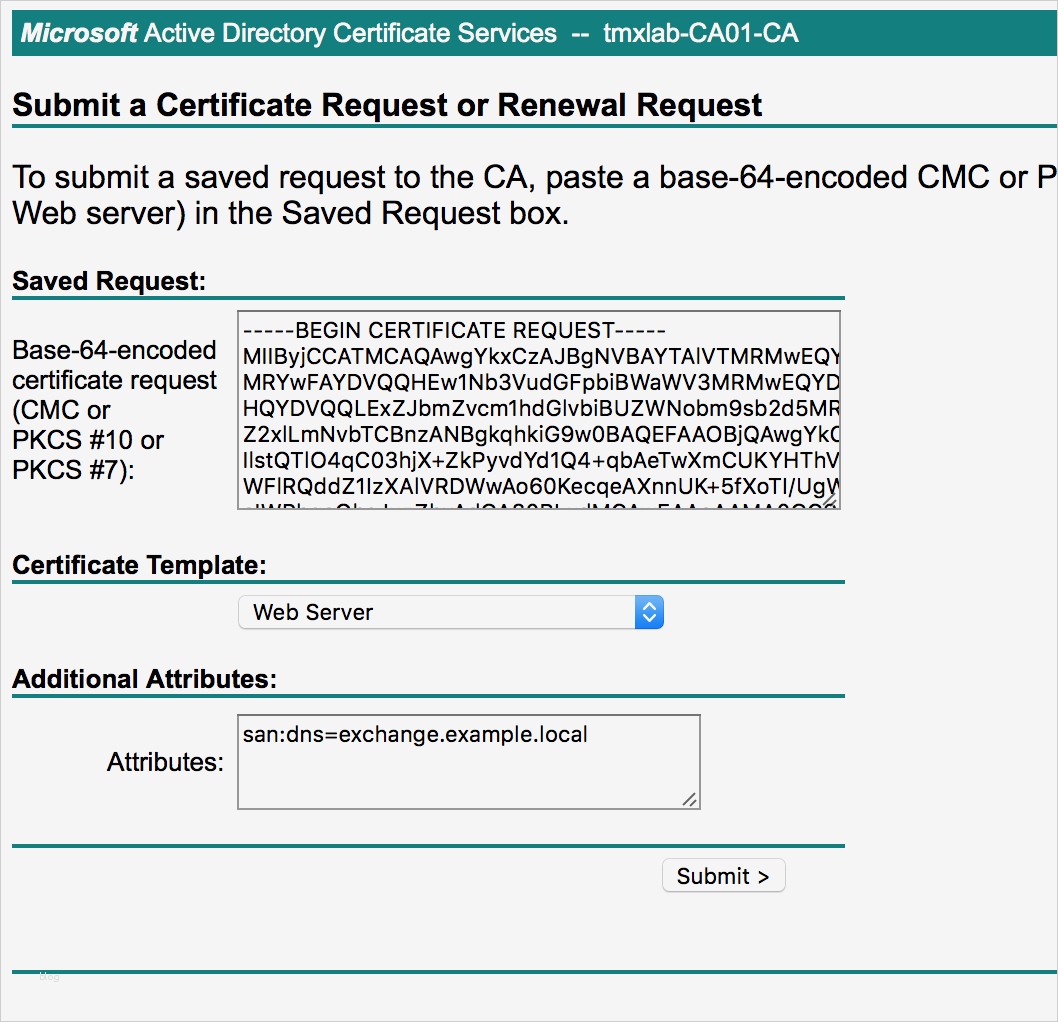Image resolution: width=1058 pixels, height=1022 pixels.
Task: Click the Submit > button
Action: (723, 876)
